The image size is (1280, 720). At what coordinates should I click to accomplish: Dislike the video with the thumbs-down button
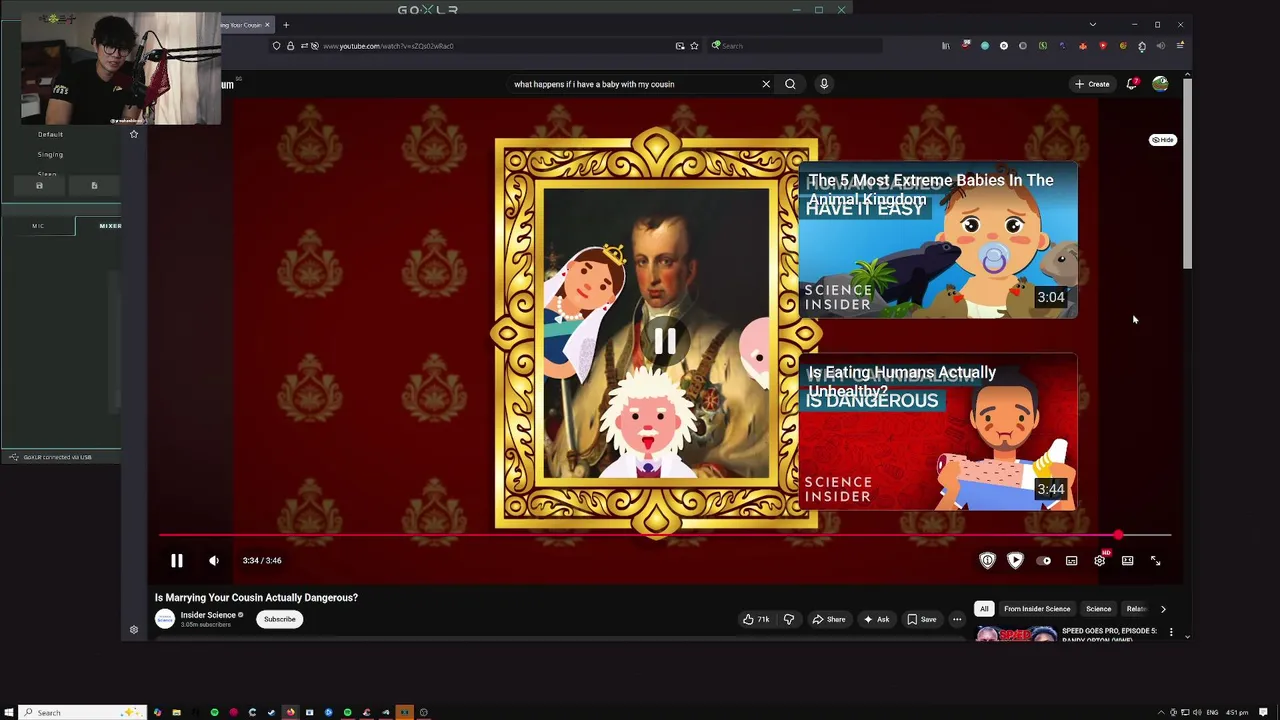[x=789, y=620]
